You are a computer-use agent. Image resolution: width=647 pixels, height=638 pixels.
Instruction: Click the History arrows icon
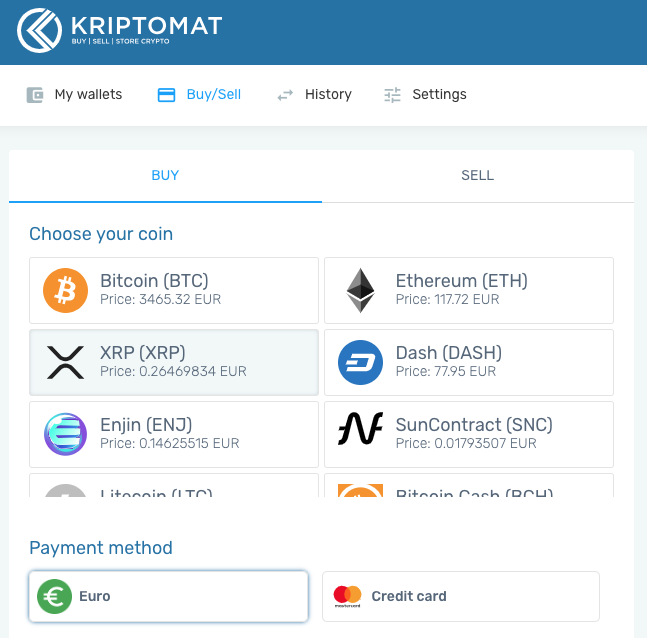pos(285,95)
